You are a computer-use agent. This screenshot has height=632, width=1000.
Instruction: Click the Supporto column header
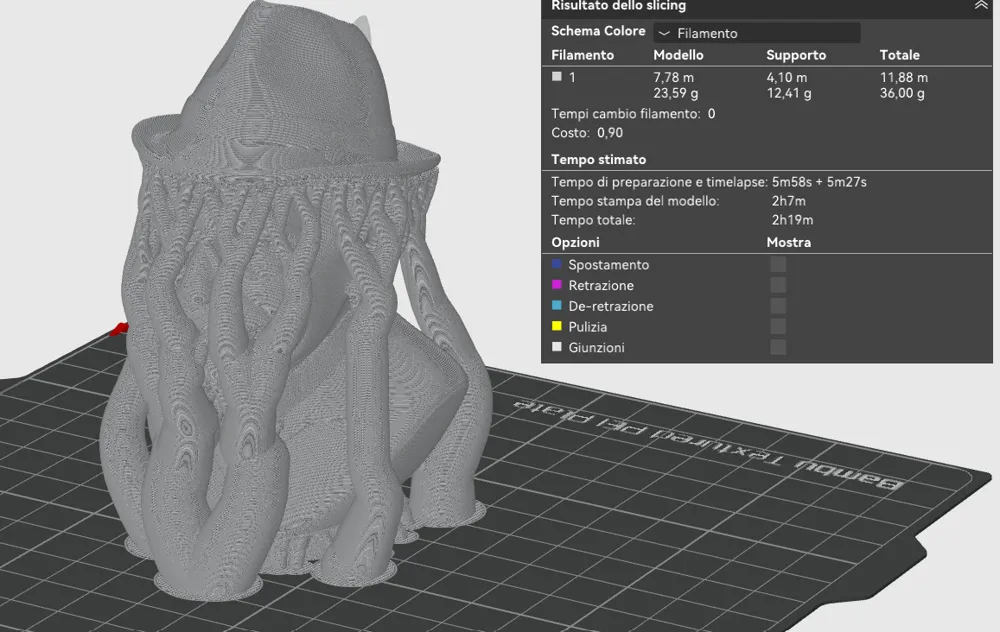tap(796, 55)
